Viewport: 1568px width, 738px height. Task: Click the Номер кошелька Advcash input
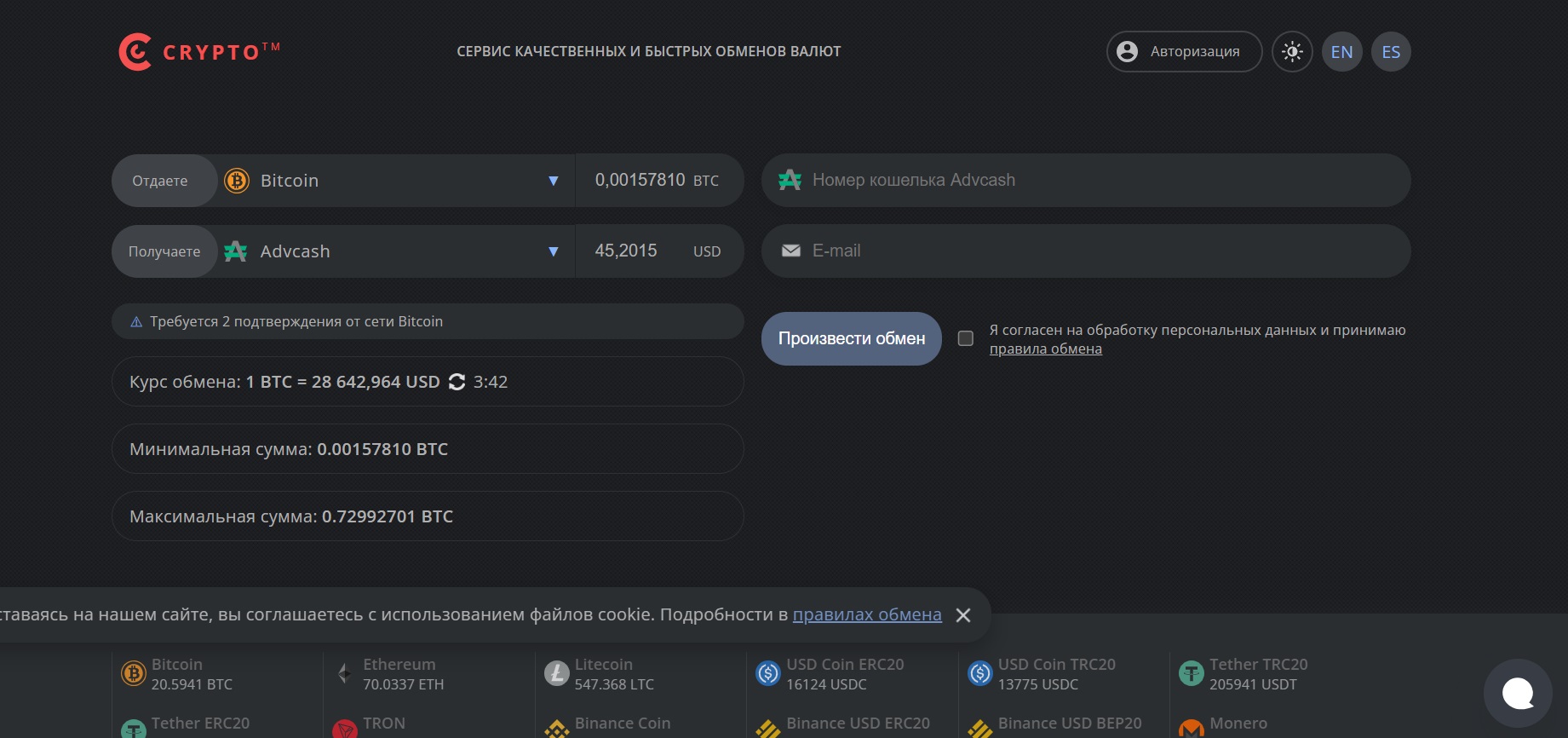(1086, 180)
